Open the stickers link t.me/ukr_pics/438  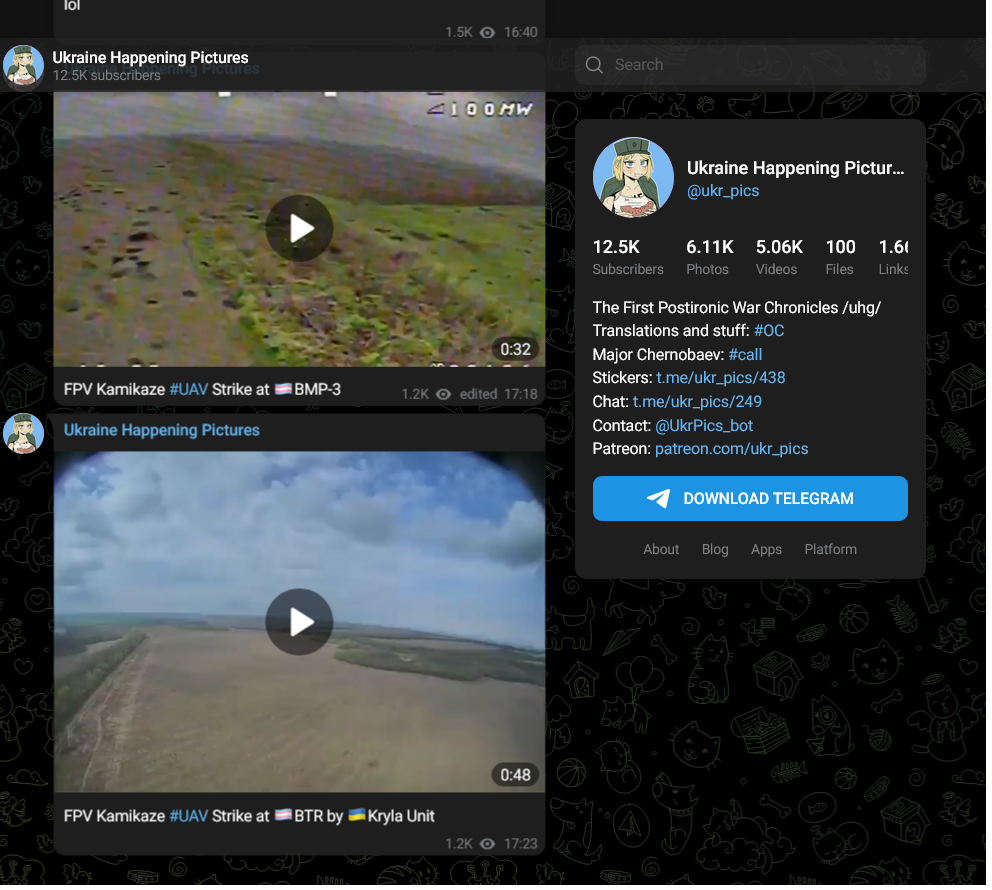click(721, 378)
